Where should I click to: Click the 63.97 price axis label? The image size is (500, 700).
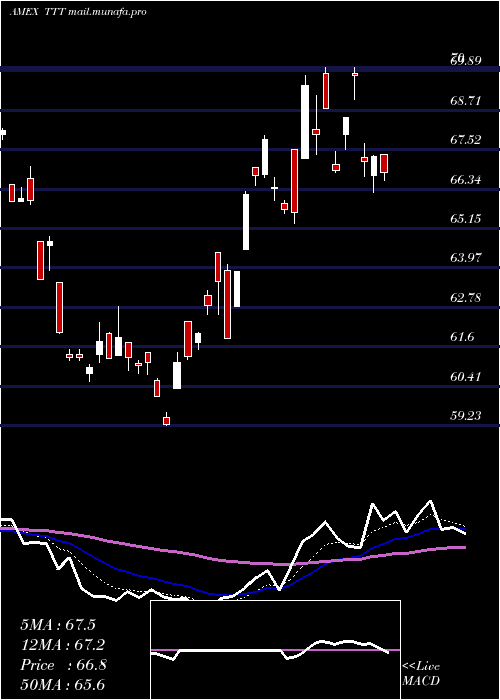pyautogui.click(x=466, y=258)
